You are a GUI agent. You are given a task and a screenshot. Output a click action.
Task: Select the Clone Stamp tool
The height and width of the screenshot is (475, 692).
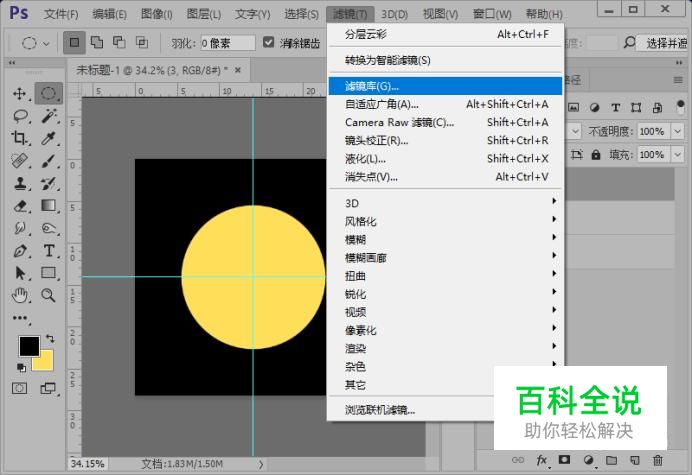20,183
